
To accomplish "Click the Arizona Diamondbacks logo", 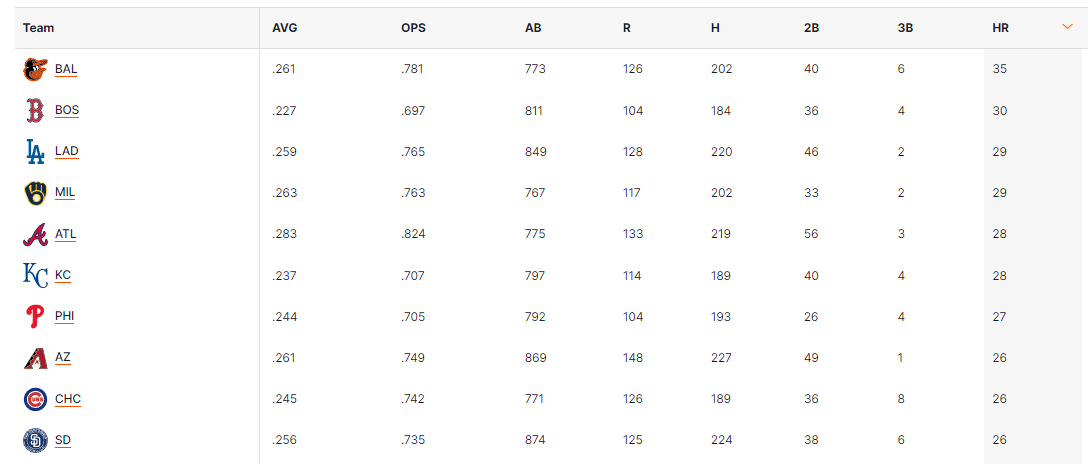I will [x=35, y=357].
